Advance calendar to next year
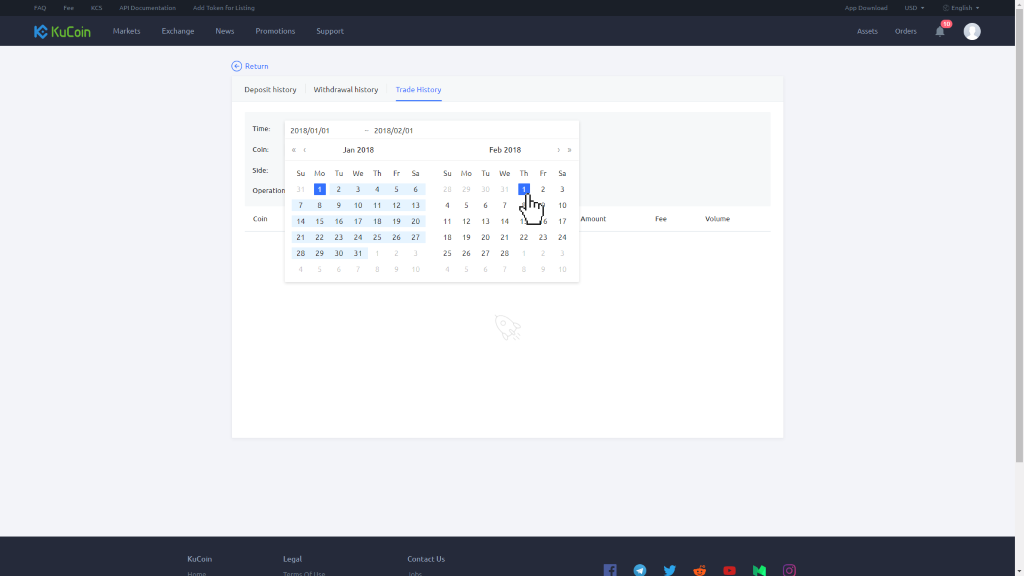This screenshot has height=576, width=1024. (570, 150)
